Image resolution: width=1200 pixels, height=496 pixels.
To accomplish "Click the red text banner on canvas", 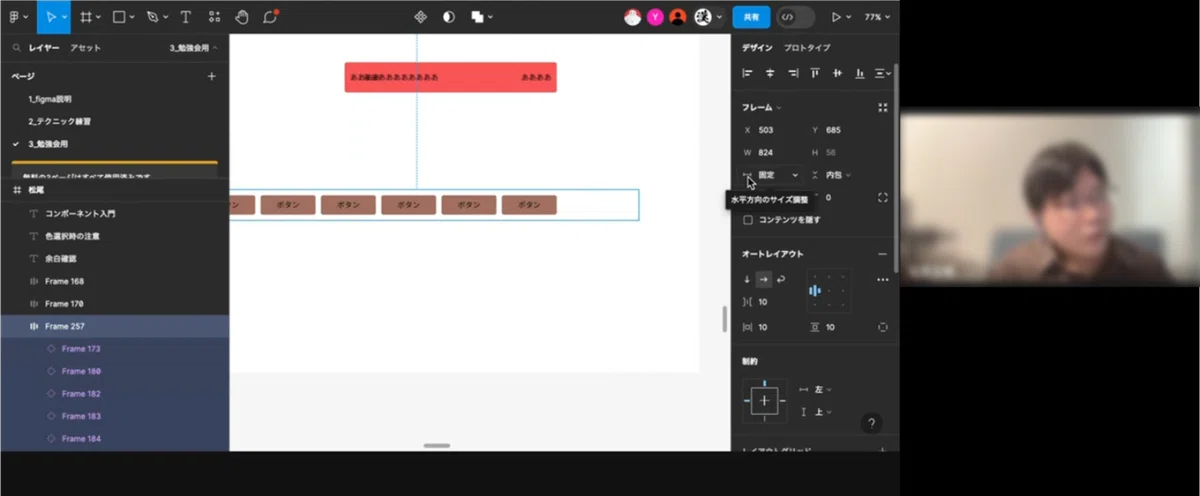I will coord(450,77).
